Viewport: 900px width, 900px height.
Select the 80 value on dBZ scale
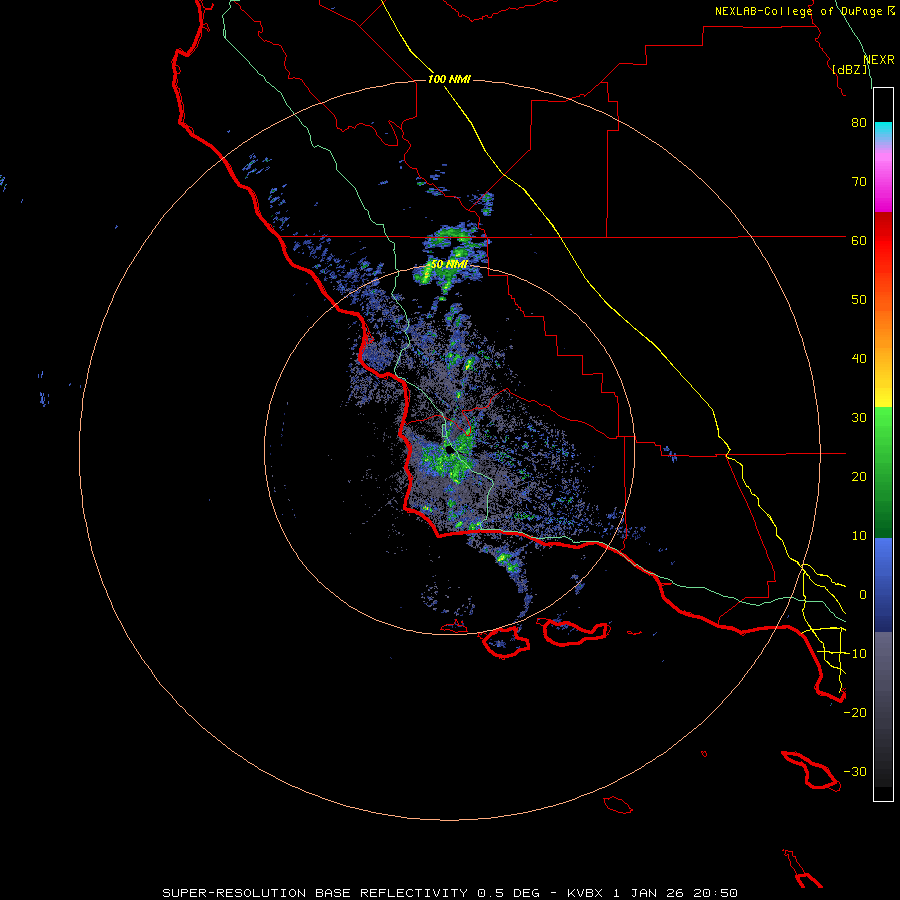(x=859, y=123)
